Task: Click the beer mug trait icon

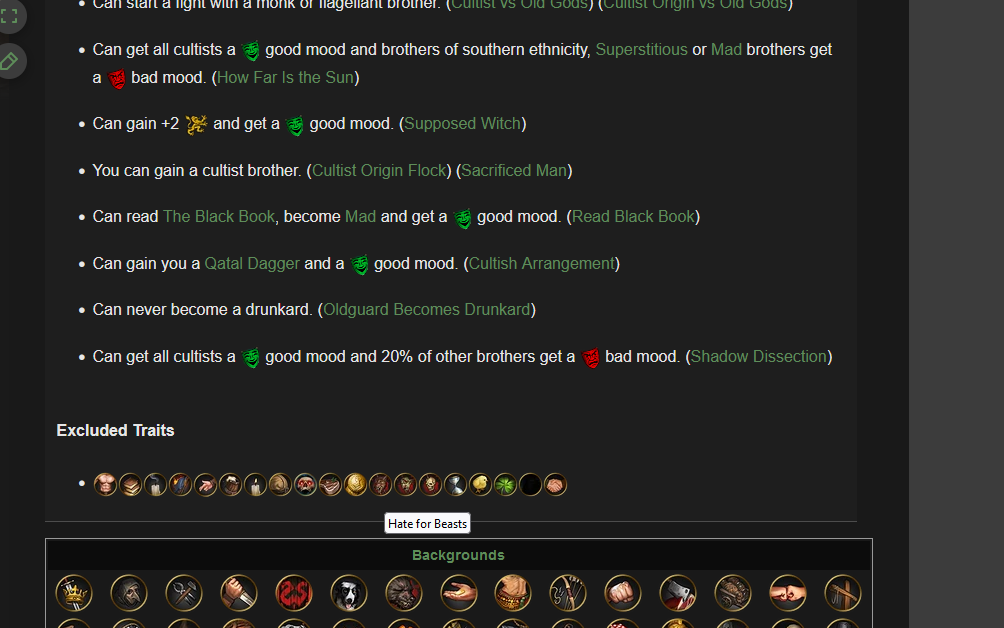Action: point(231,485)
